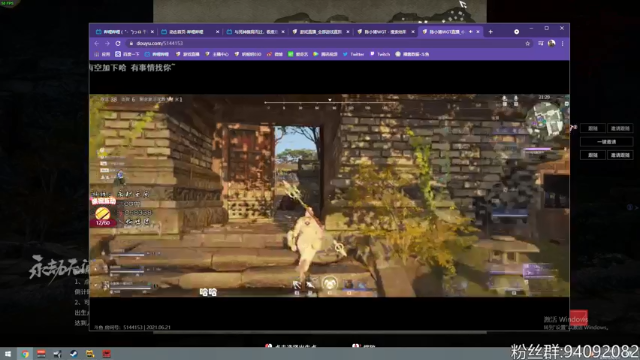The image size is (640, 360).
Task: Go back with the browser back arrow
Action: [x=97, y=43]
